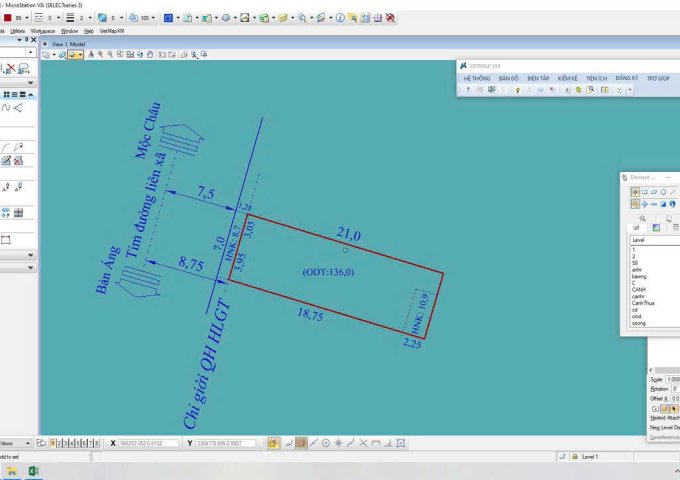
Task: Open the line style dropdown
Action: 58,18
